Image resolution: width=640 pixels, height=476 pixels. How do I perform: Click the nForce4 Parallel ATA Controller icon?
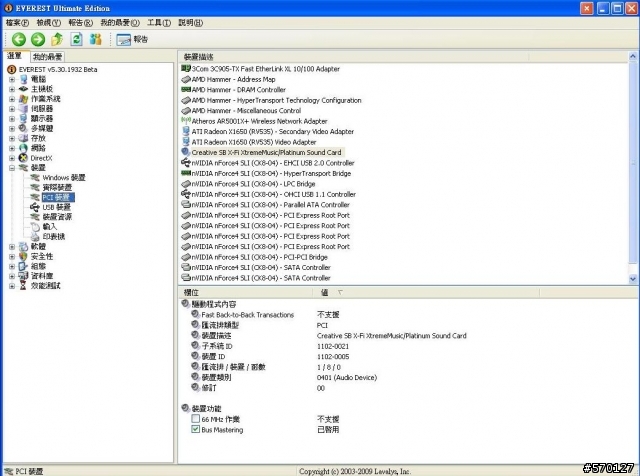186,205
